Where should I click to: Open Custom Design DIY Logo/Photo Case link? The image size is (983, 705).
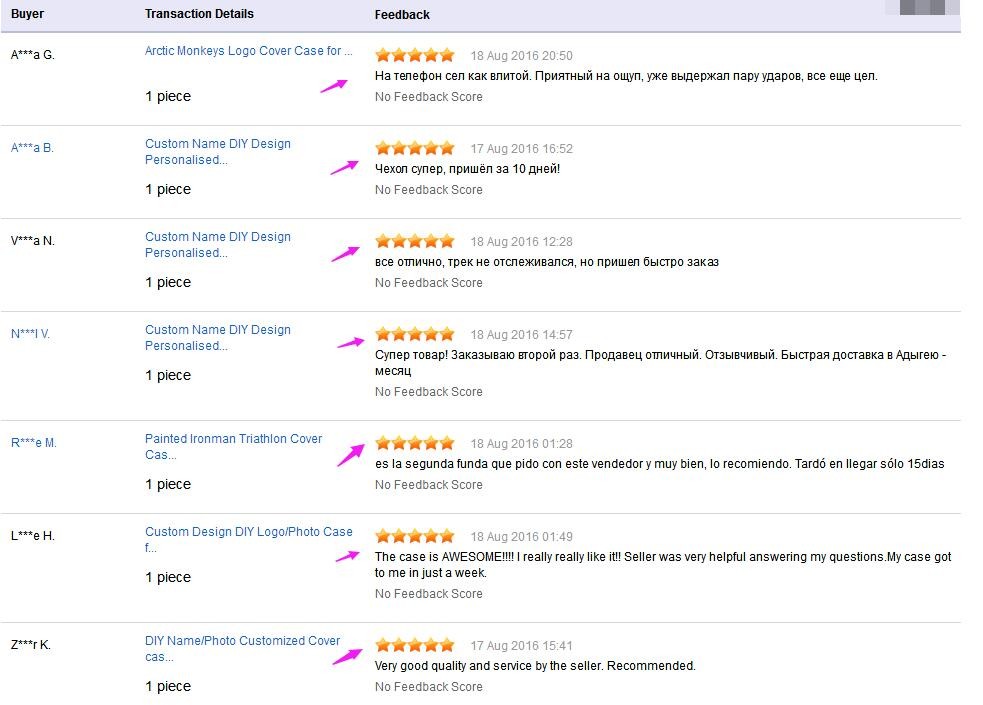(248, 532)
